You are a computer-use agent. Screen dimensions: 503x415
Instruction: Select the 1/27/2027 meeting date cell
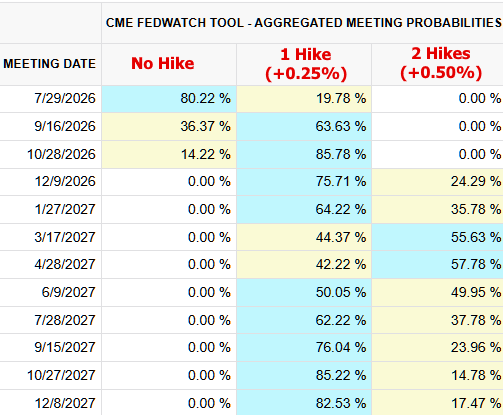(50, 210)
